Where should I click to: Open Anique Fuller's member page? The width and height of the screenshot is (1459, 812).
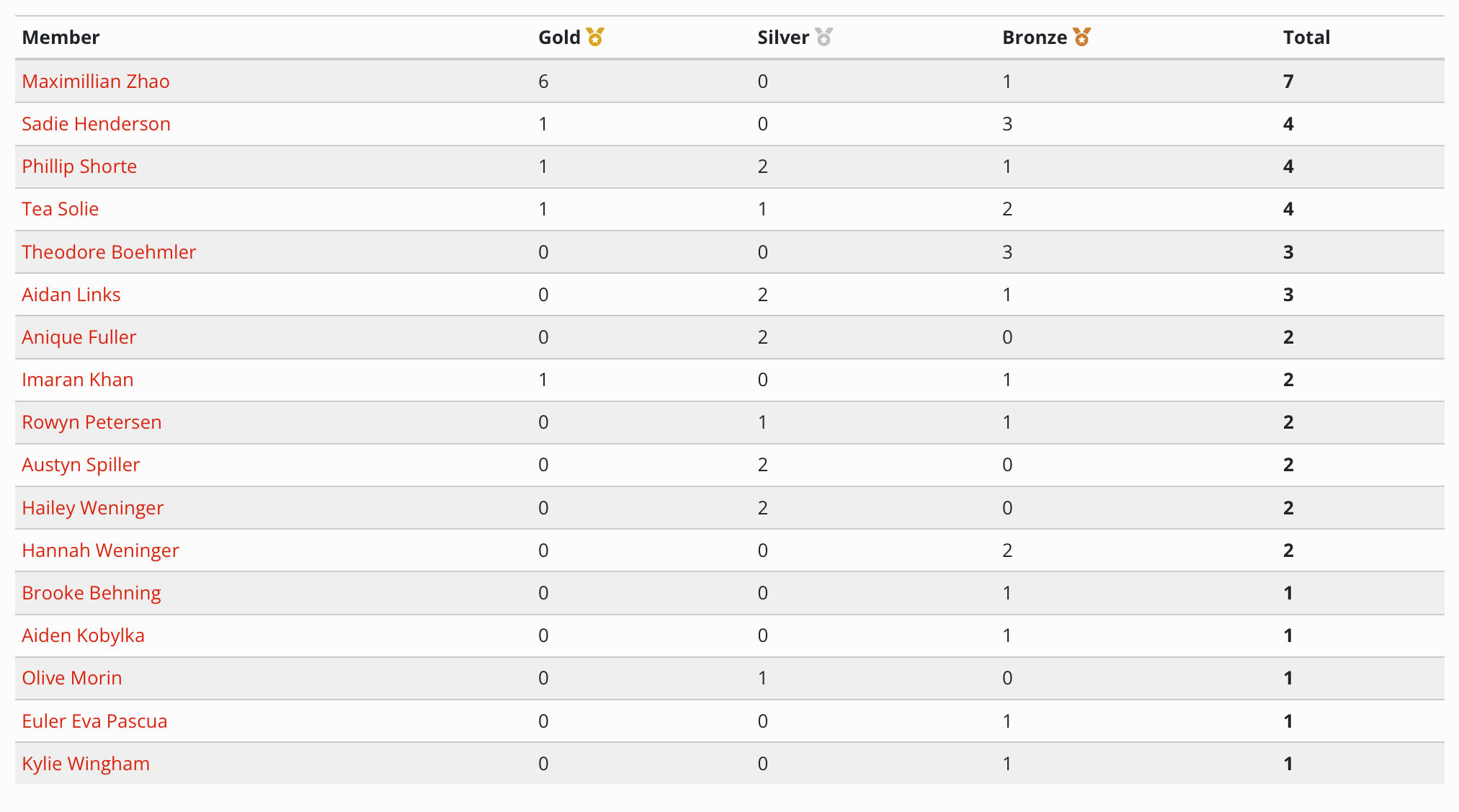(79, 337)
